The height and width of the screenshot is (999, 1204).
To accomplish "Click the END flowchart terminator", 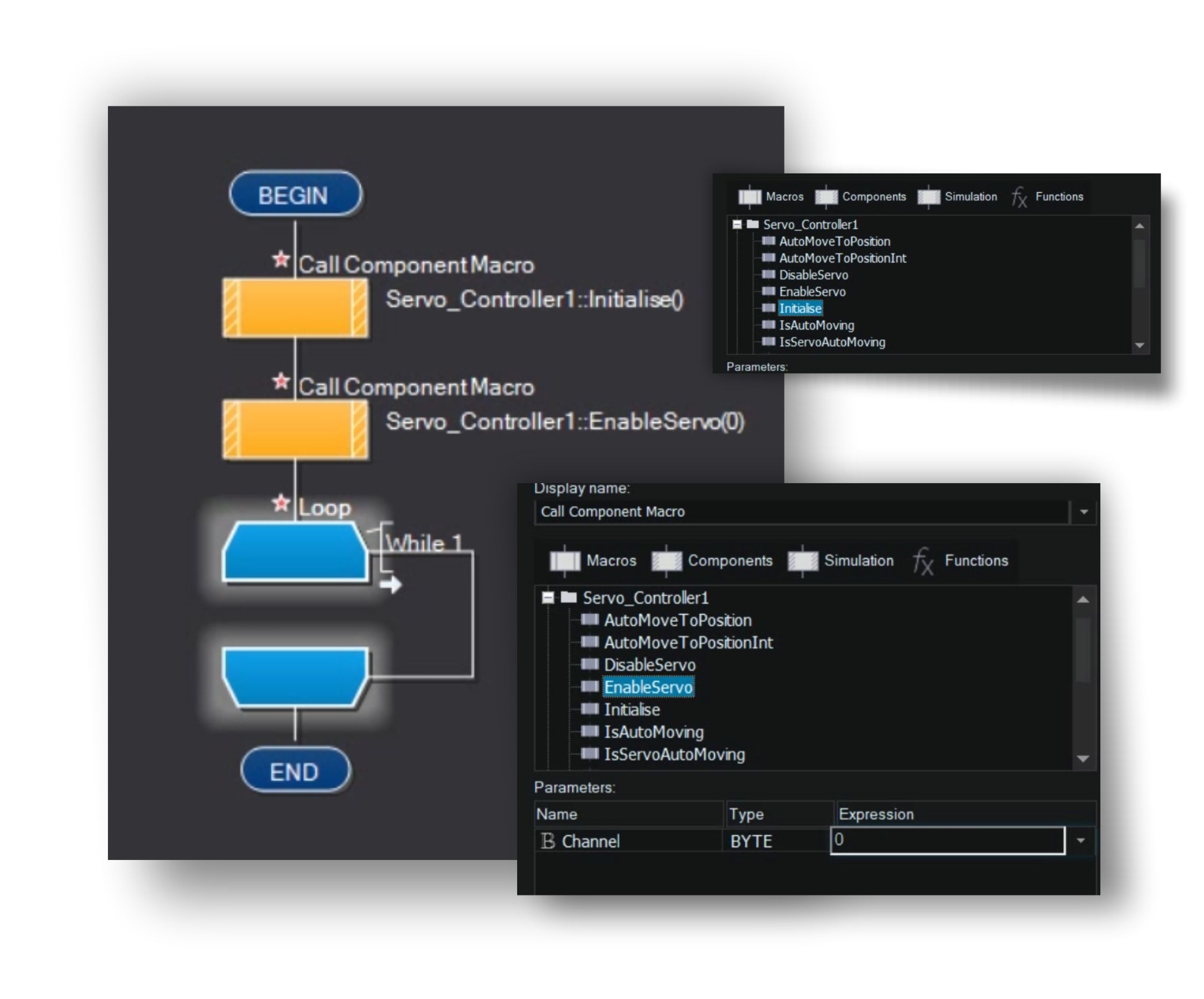I will (295, 771).
